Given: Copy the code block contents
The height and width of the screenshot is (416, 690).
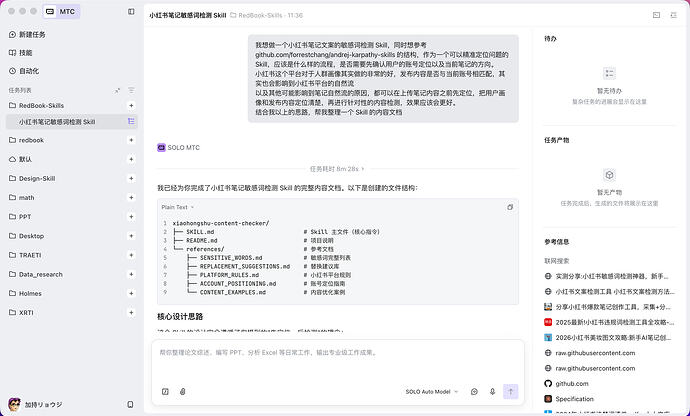Looking at the screenshot, I should pyautogui.click(x=510, y=207).
